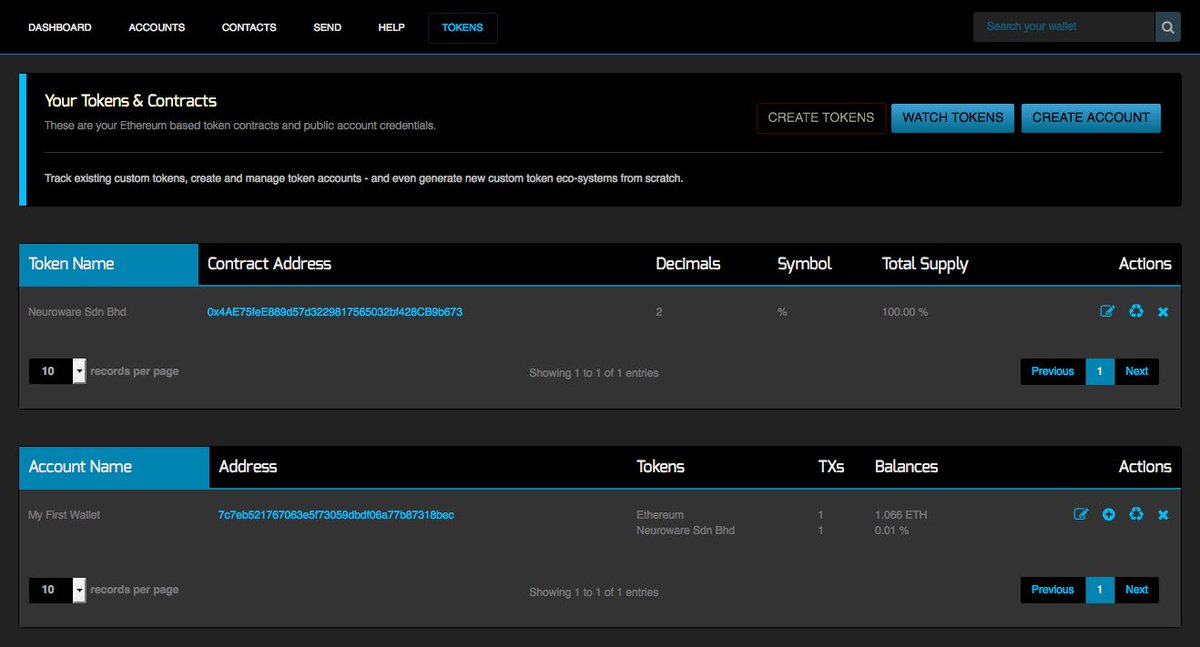This screenshot has height=647, width=1200.
Task: Open the Neuroware contract address link
Action: [x=335, y=312]
